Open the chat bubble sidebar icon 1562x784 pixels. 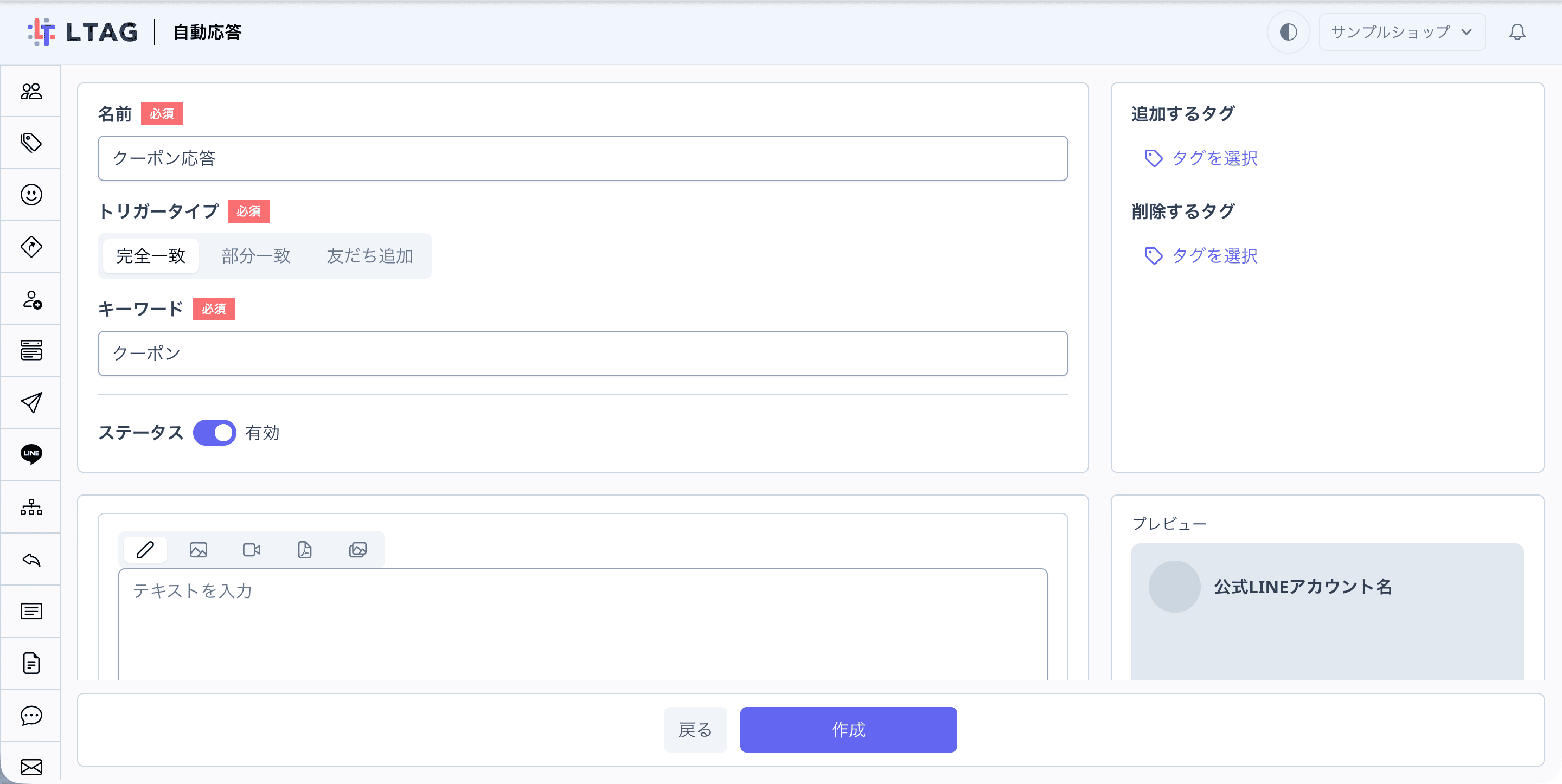31,716
